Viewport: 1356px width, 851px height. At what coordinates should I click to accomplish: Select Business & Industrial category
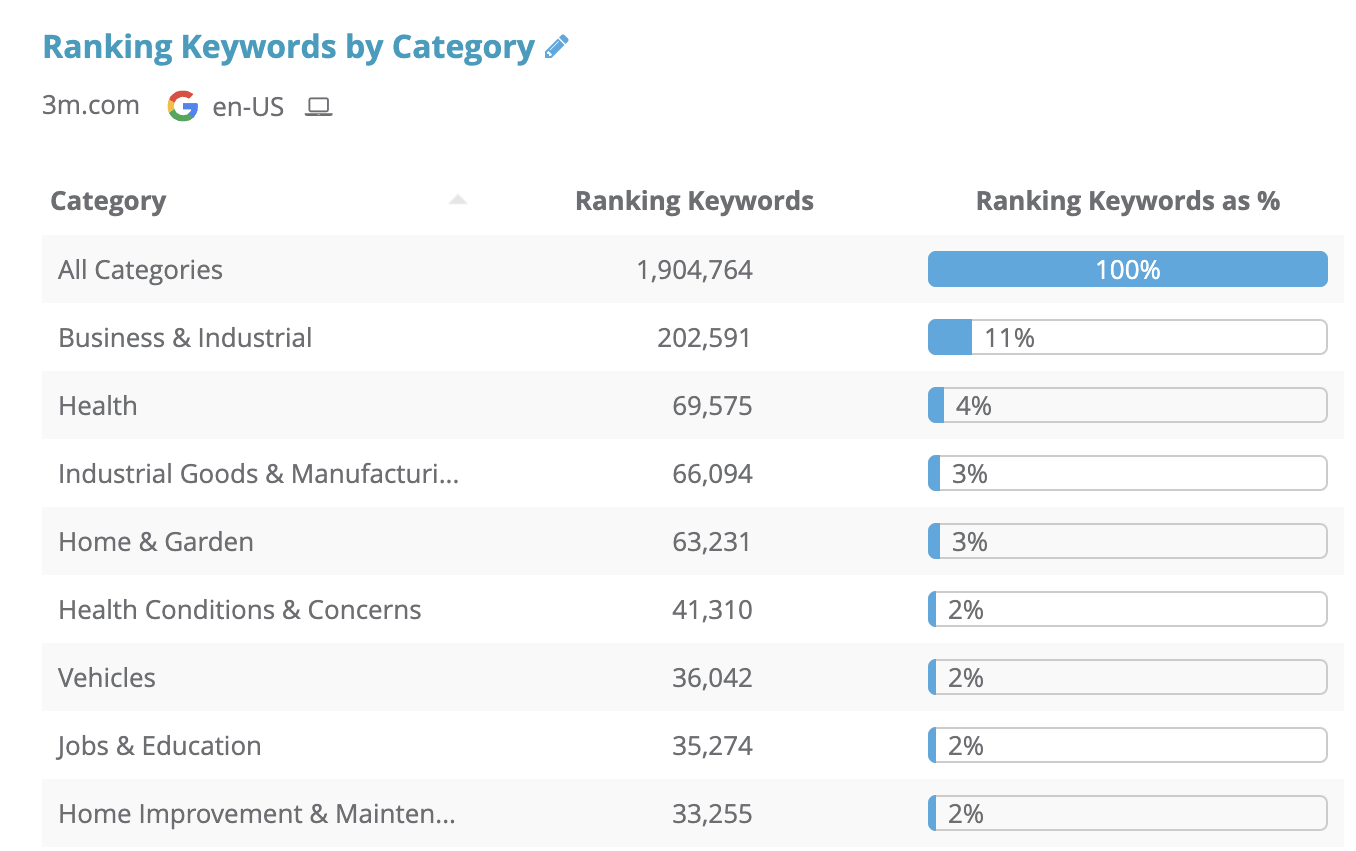(185, 338)
